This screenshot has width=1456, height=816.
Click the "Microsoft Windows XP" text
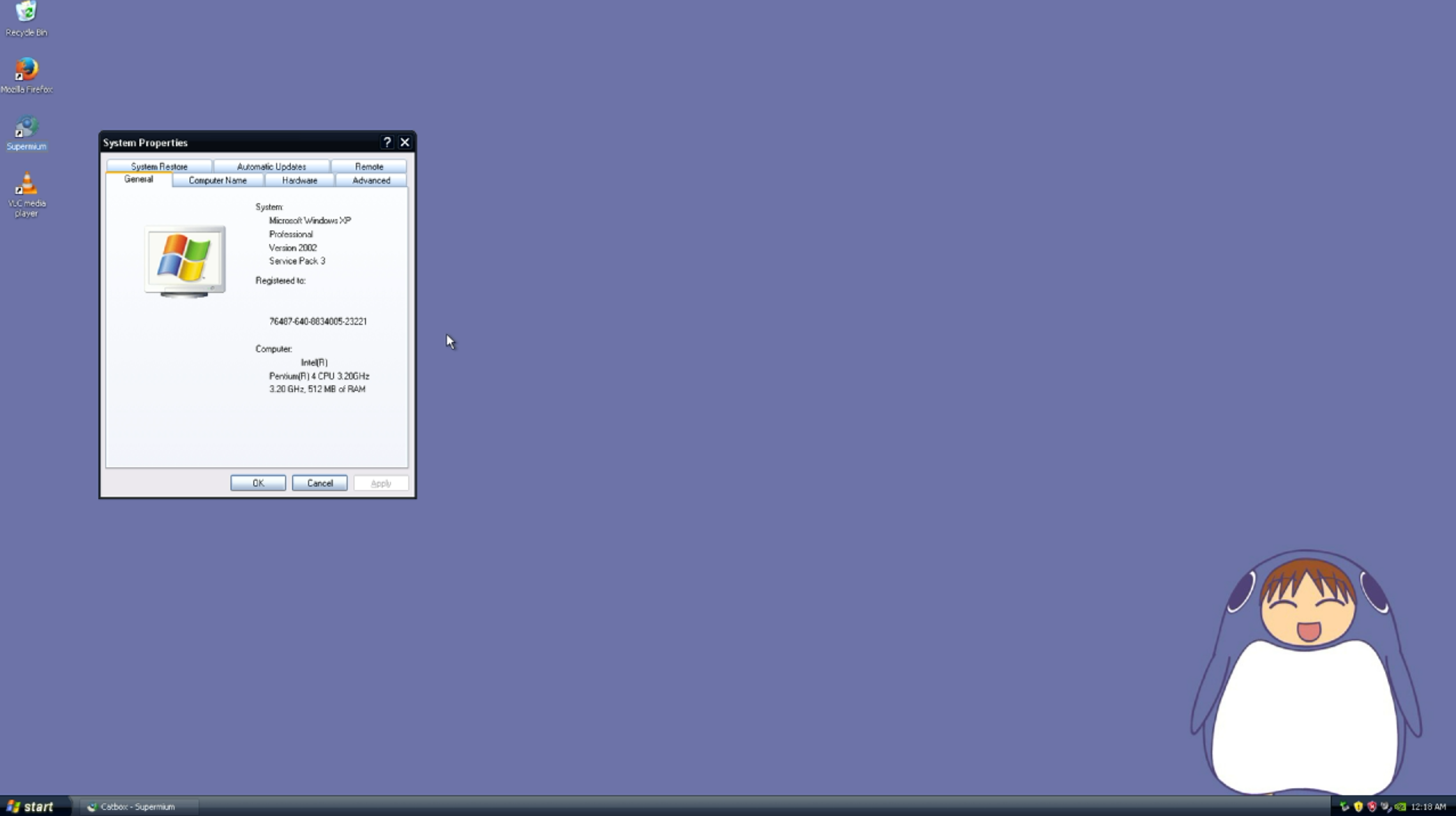click(x=310, y=220)
